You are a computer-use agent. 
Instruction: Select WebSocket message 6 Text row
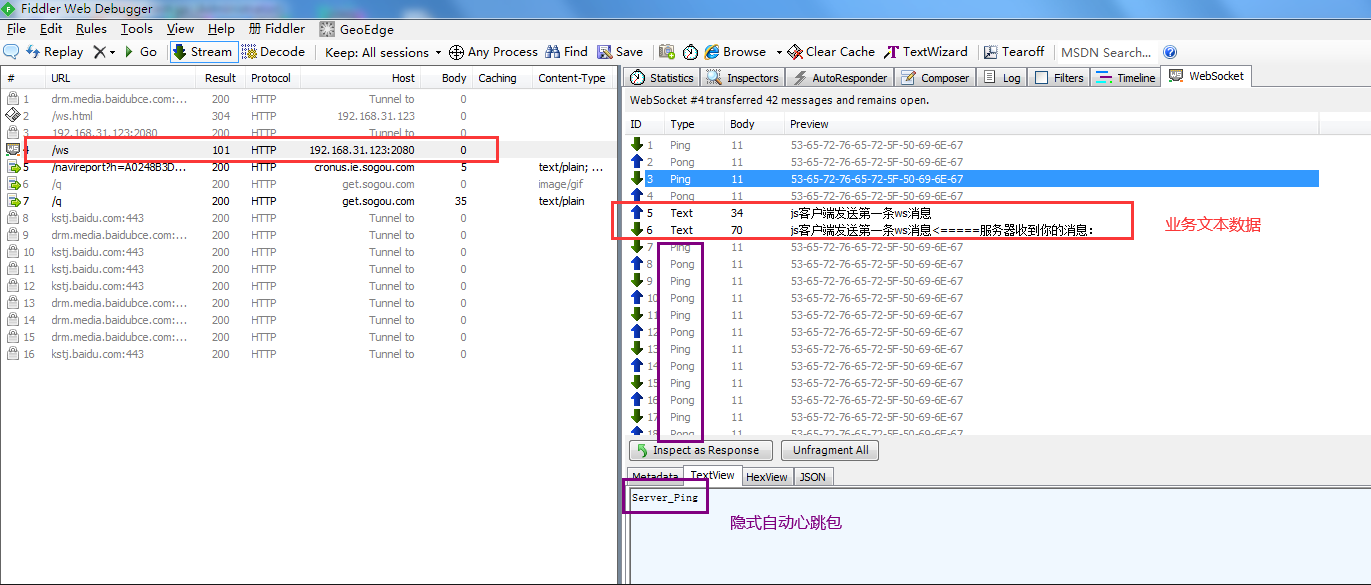point(972,230)
